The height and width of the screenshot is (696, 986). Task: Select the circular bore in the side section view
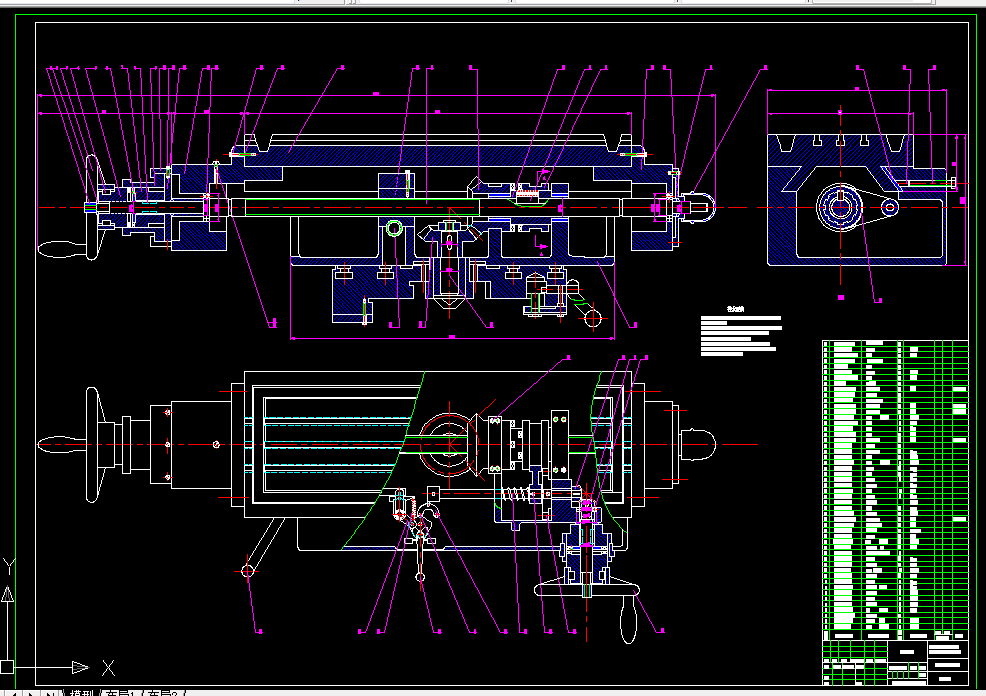840,207
